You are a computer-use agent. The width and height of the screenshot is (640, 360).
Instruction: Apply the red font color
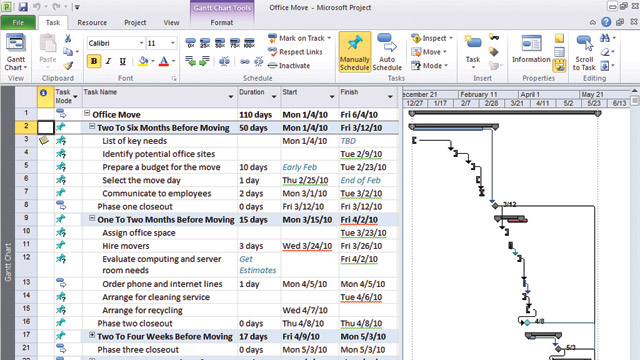164,61
